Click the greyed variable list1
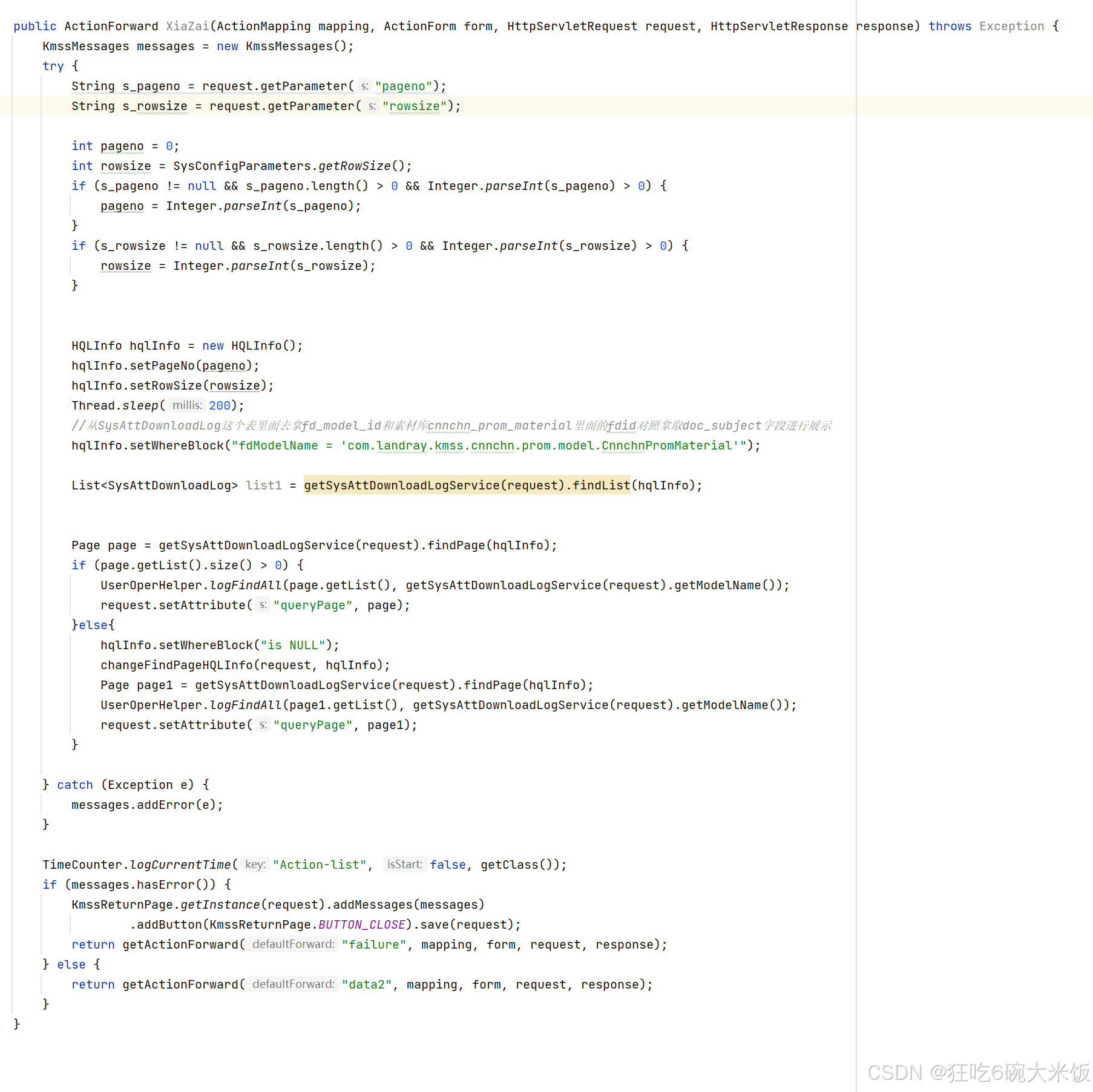 (263, 485)
